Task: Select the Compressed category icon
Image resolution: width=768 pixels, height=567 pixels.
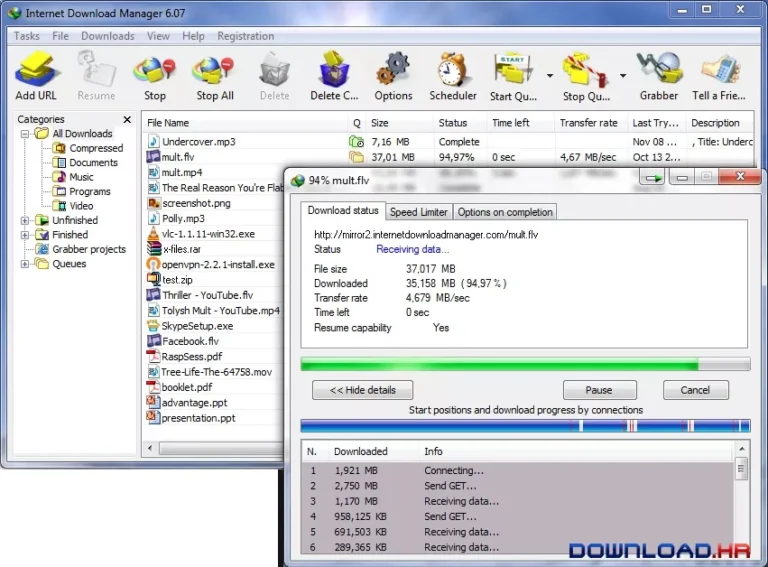Action: point(59,148)
